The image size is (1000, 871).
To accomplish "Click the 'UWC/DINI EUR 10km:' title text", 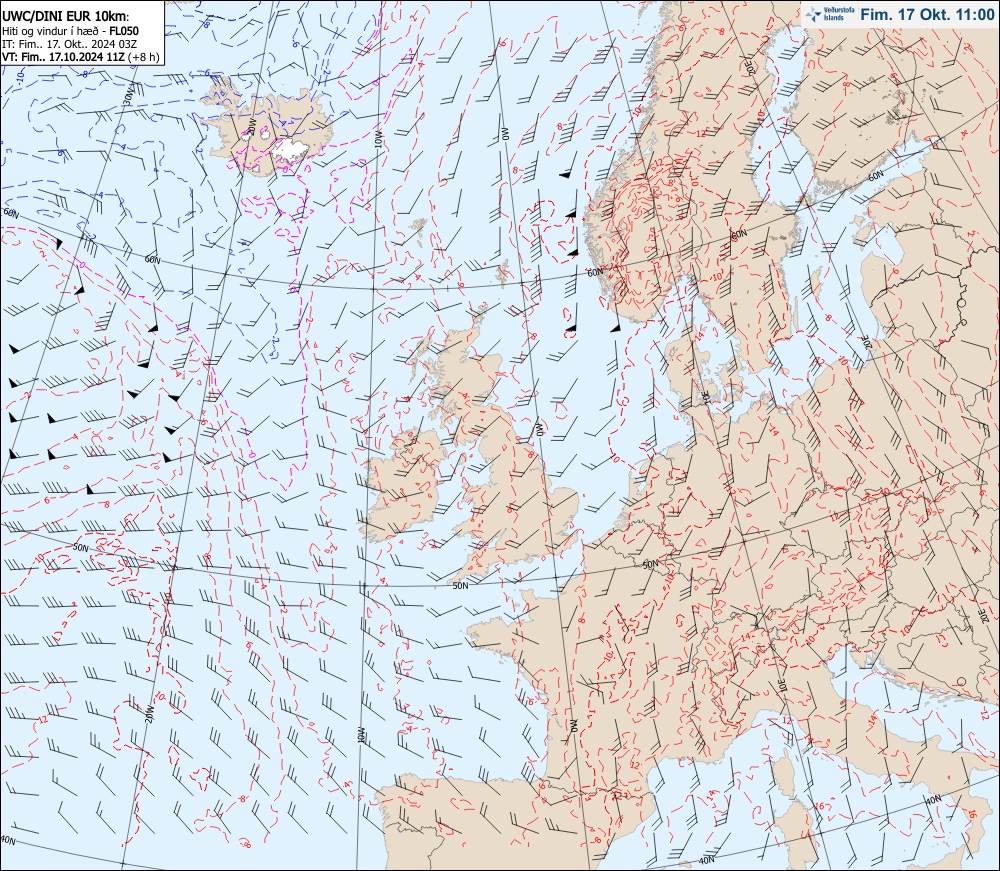I will coord(66,16).
